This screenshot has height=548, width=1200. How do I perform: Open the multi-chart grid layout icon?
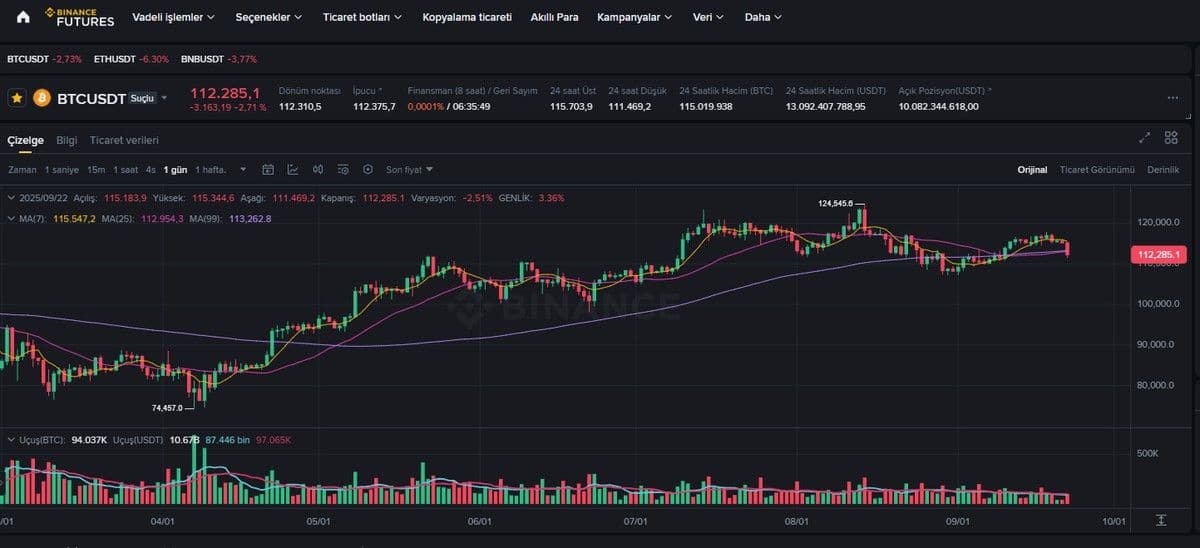[1171, 138]
